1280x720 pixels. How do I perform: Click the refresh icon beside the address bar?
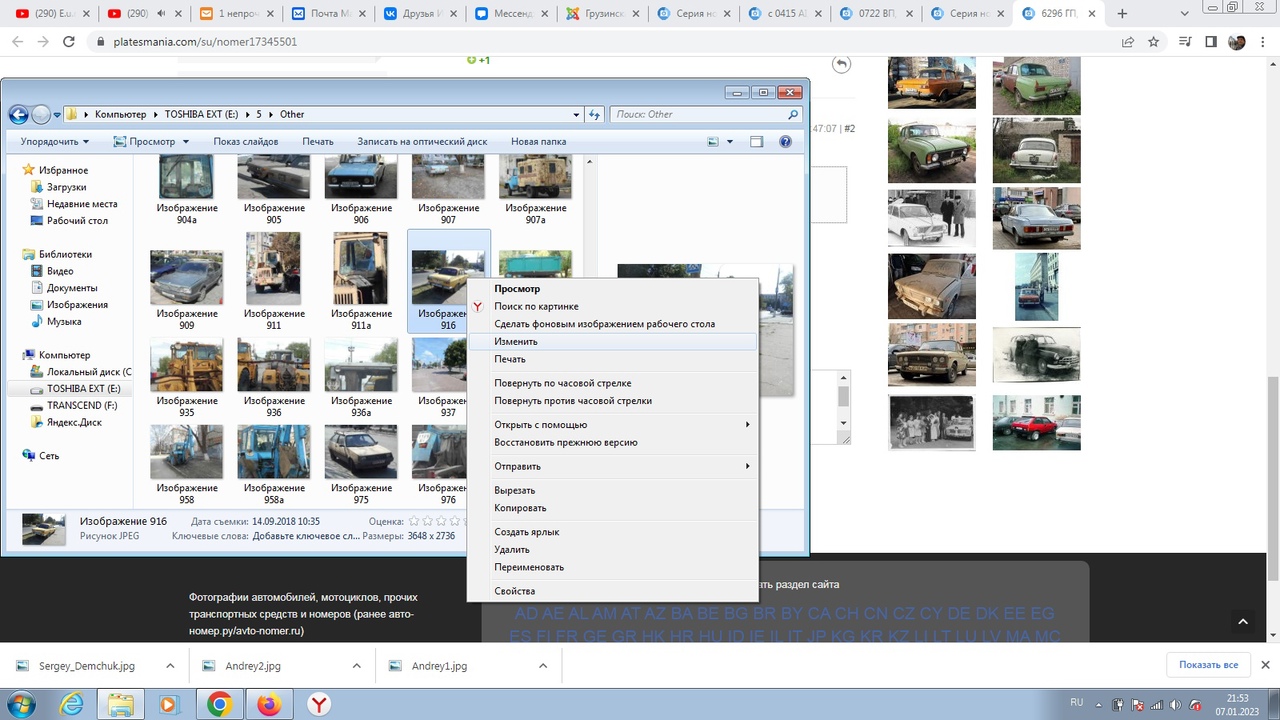[x=594, y=114]
